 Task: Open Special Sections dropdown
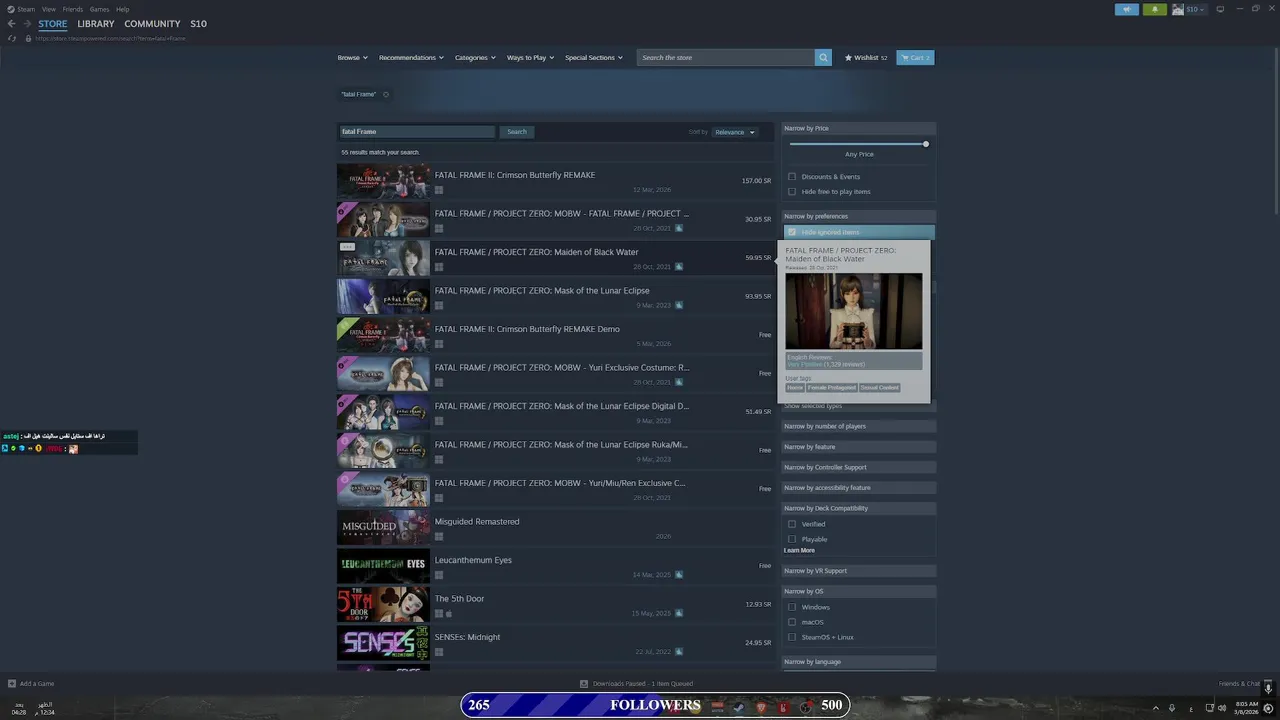594,58
